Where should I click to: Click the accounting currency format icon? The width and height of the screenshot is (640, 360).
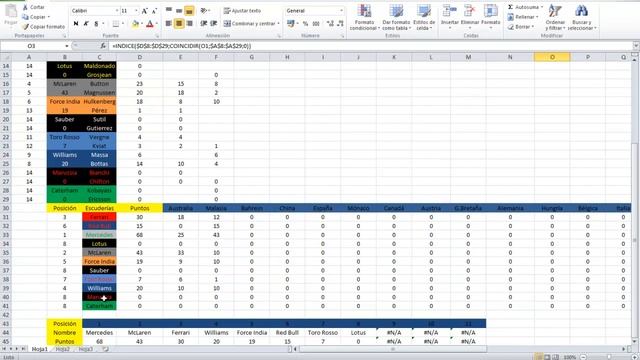coord(291,24)
